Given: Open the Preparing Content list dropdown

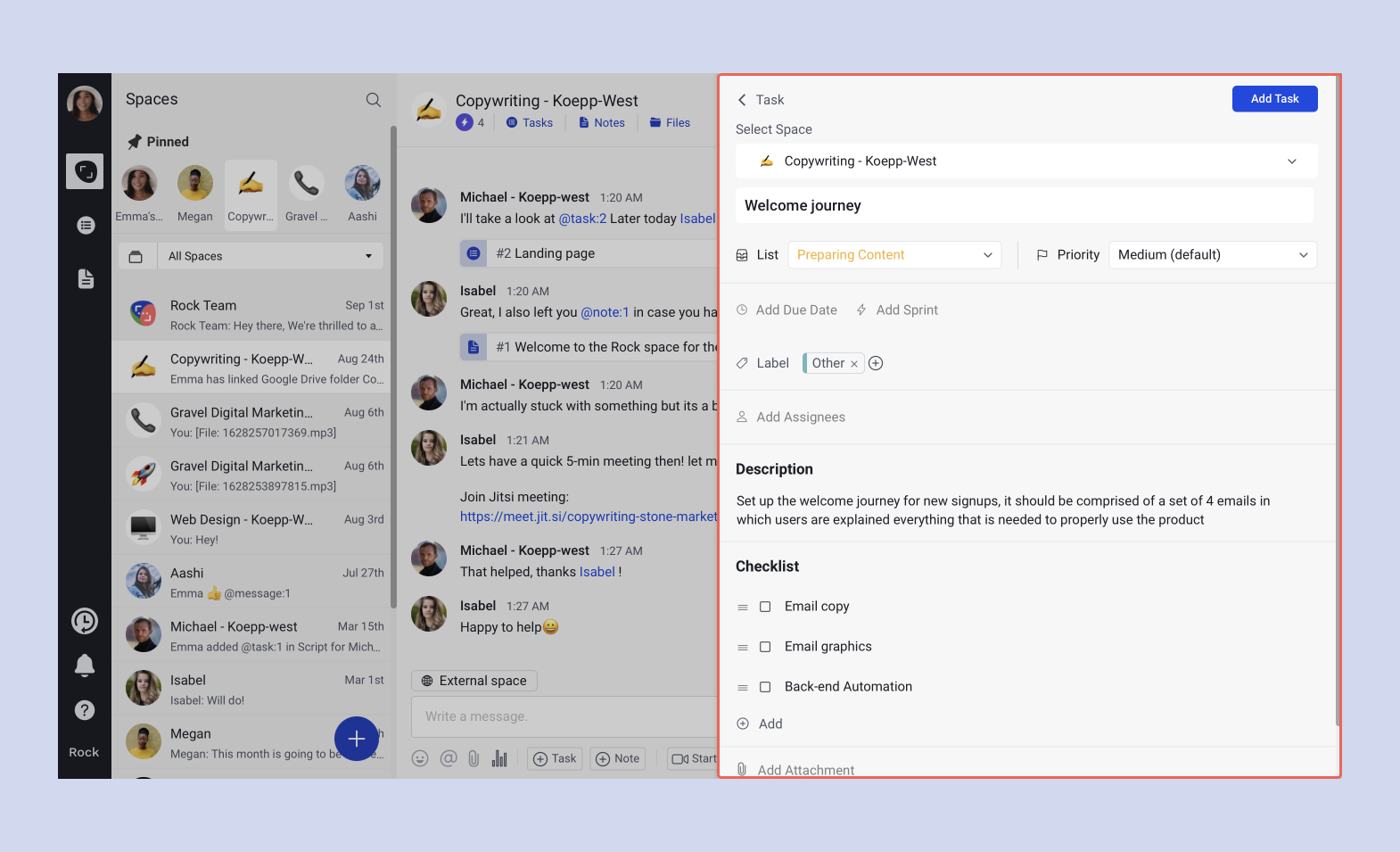Looking at the screenshot, I should click(x=894, y=255).
